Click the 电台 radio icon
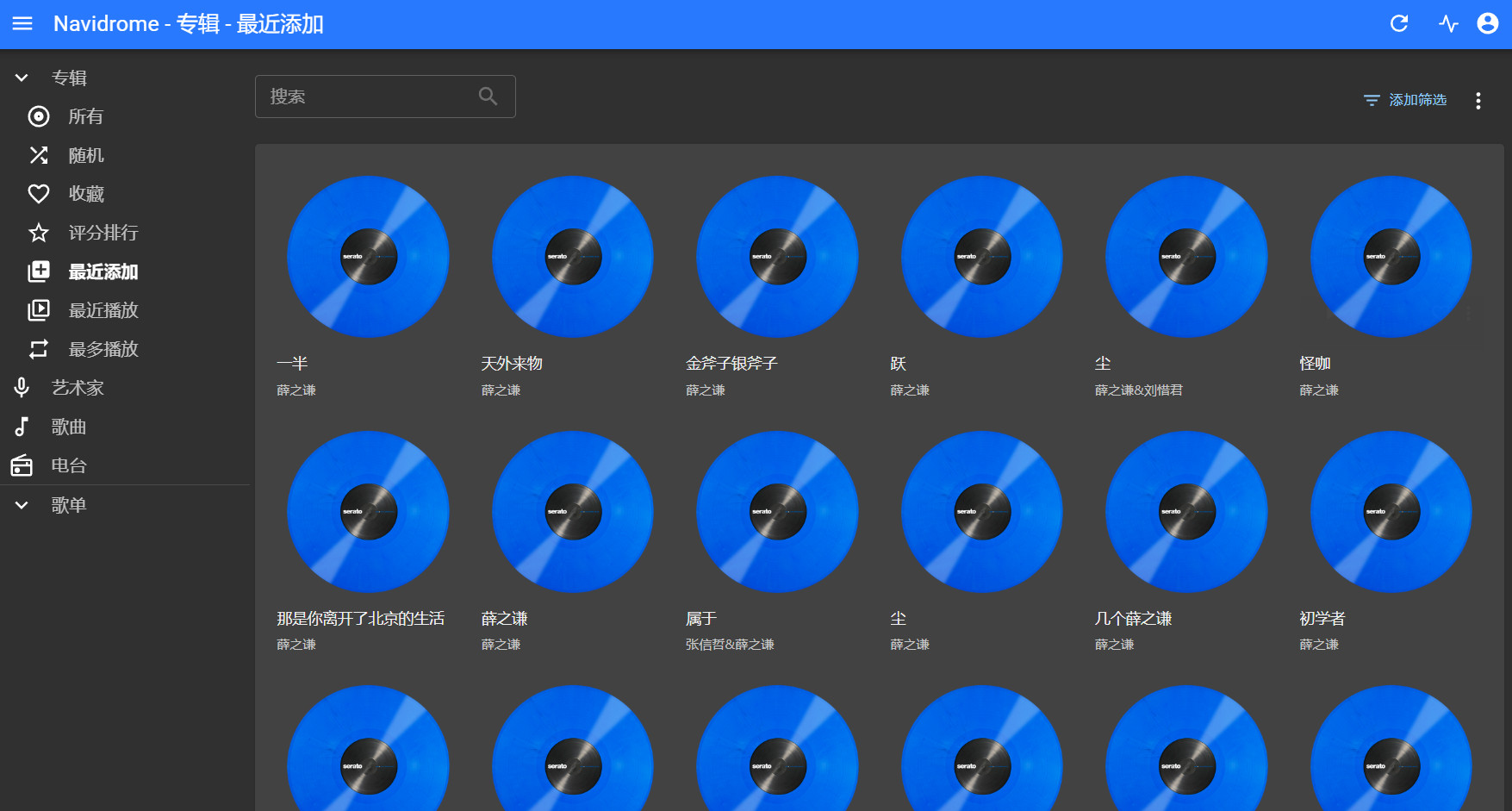Viewport: 1512px width, 811px height. point(22,465)
